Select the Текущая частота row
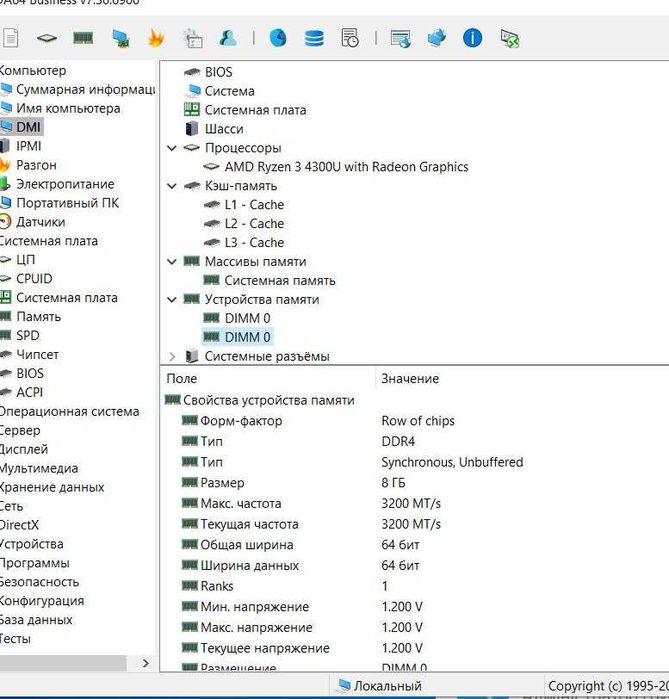The height and width of the screenshot is (699, 669). pos(415,524)
